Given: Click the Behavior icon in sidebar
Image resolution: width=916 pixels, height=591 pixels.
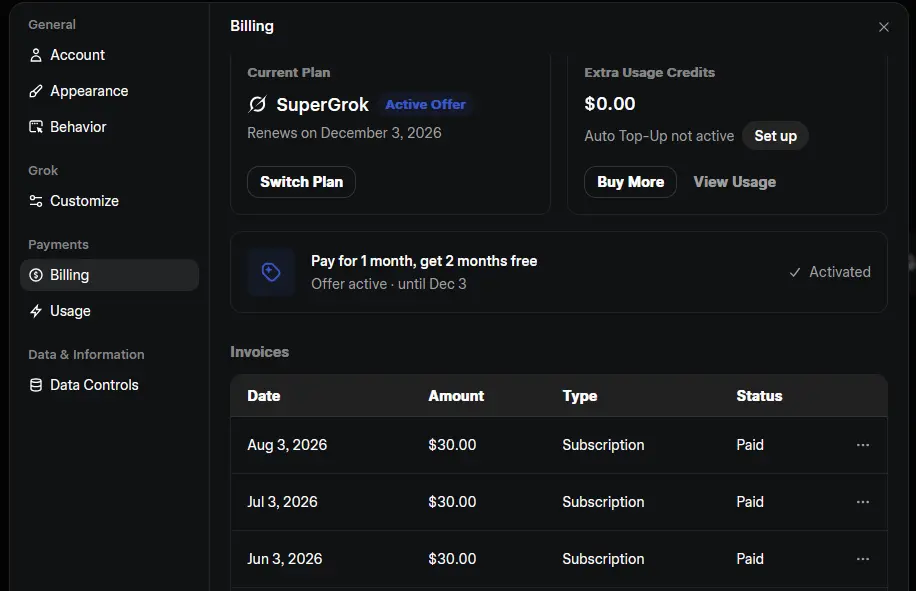Looking at the screenshot, I should tap(36, 127).
